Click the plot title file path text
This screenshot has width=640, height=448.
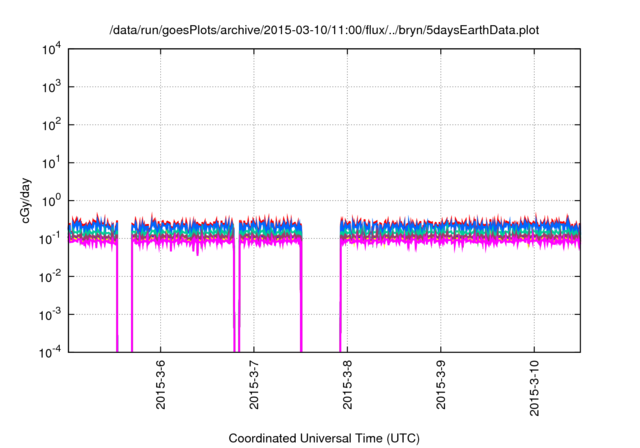coord(324,30)
